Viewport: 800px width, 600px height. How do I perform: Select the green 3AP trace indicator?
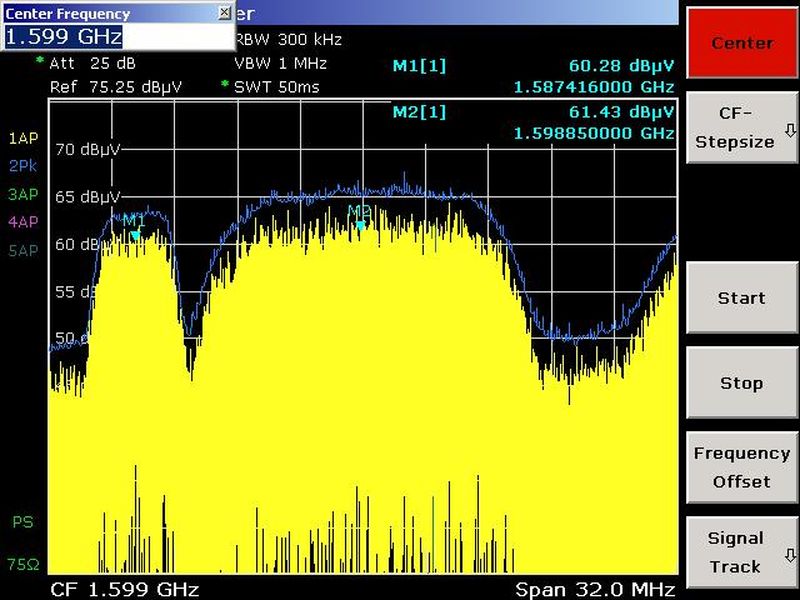tap(23, 194)
